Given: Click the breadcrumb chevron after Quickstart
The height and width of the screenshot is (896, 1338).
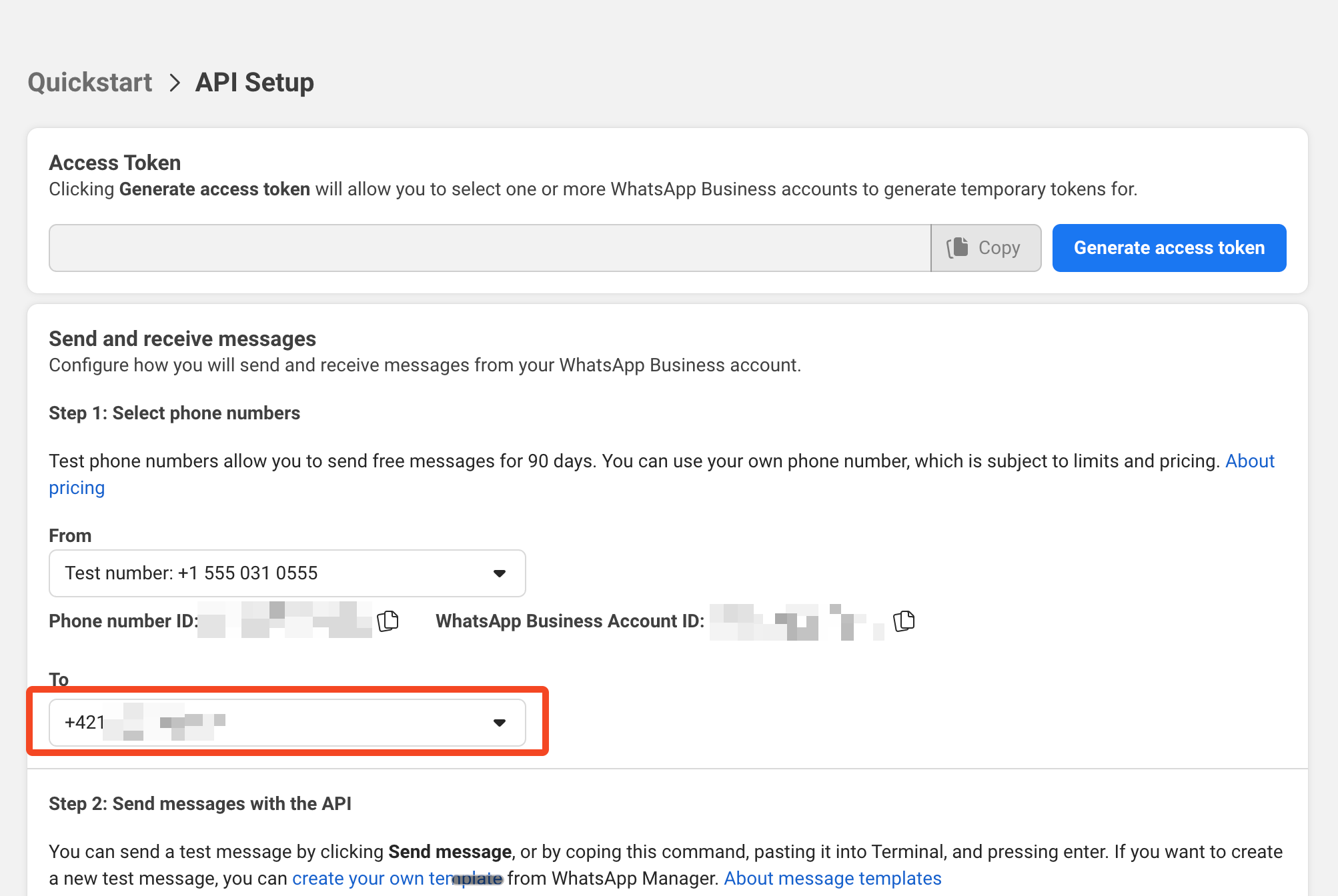Looking at the screenshot, I should (175, 83).
